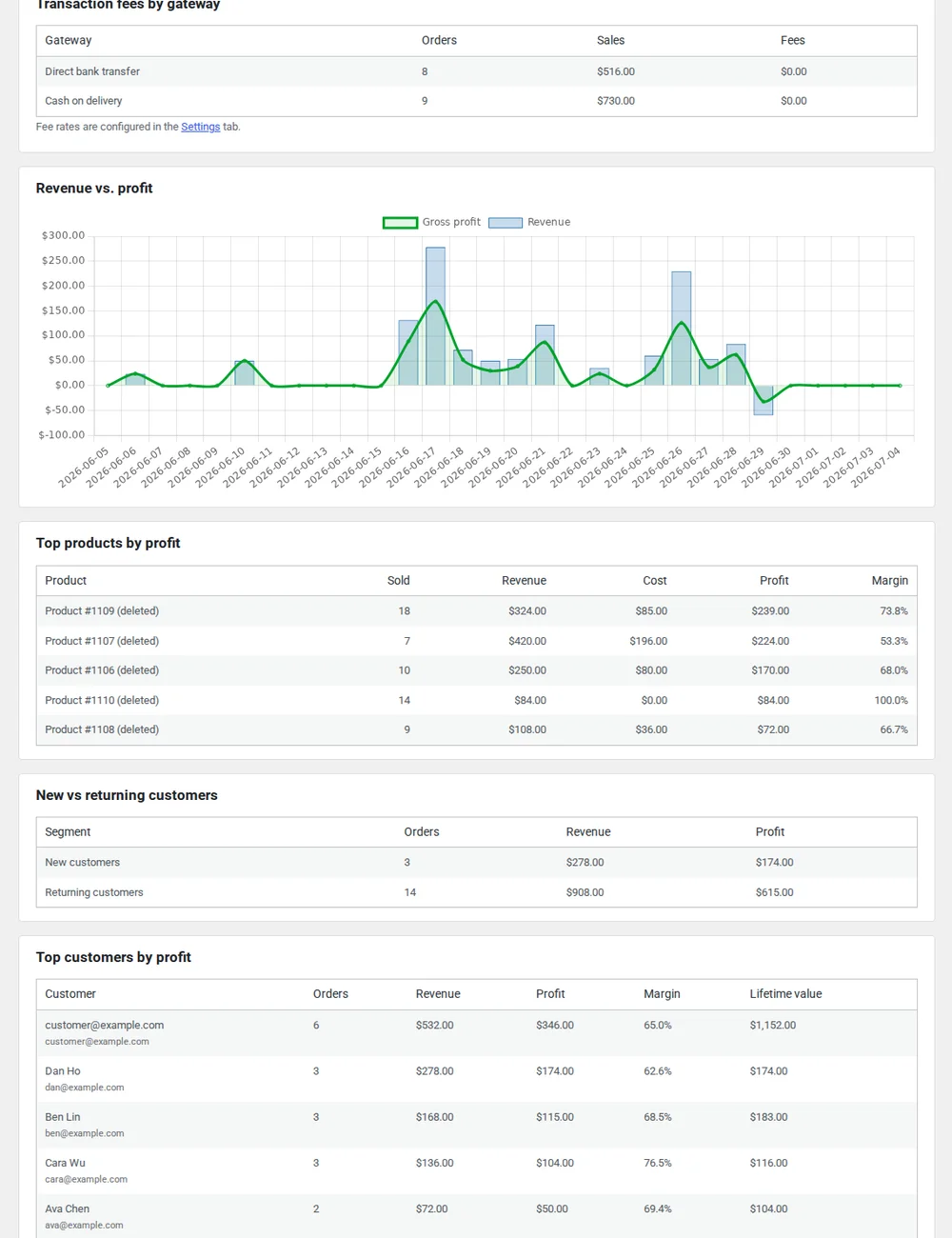This screenshot has width=952, height=1238.
Task: Toggle the Revenue legend swatch
Action: coord(506,223)
